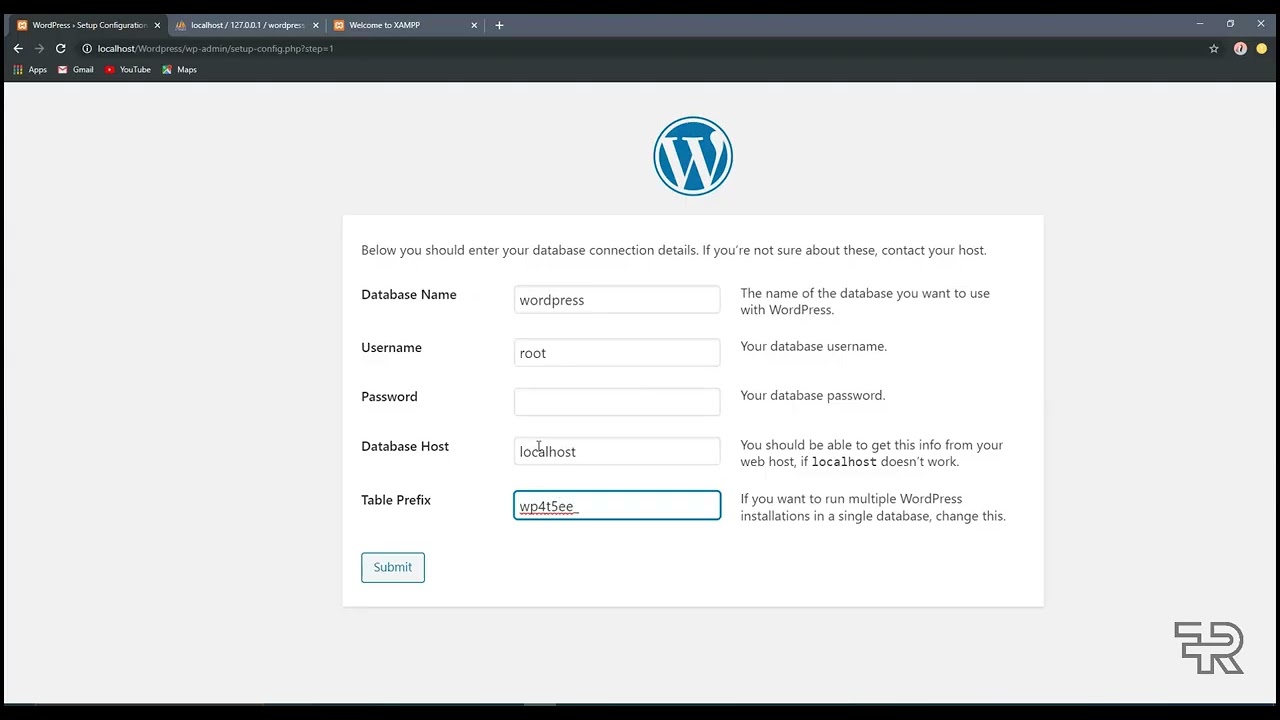Close the phpMyAdmin tab
Viewport: 1280px width, 720px height.
[x=316, y=25]
